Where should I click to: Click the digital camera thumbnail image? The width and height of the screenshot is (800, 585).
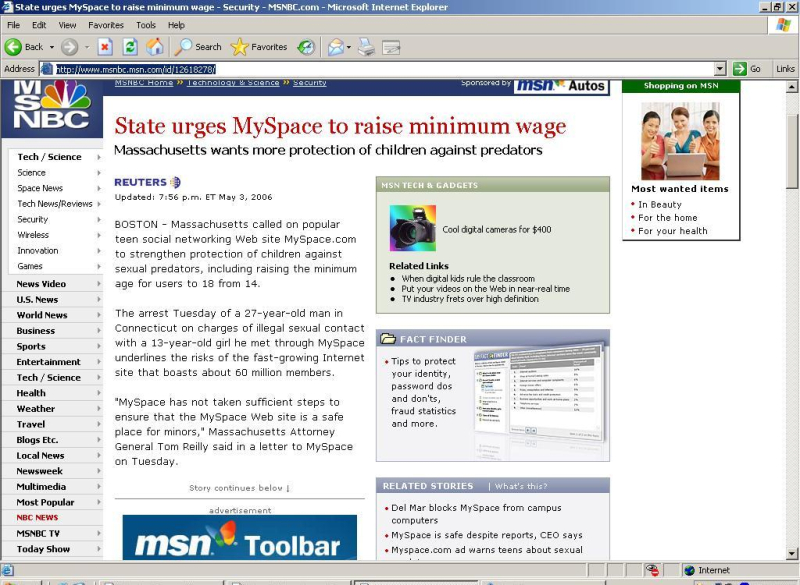(413, 228)
